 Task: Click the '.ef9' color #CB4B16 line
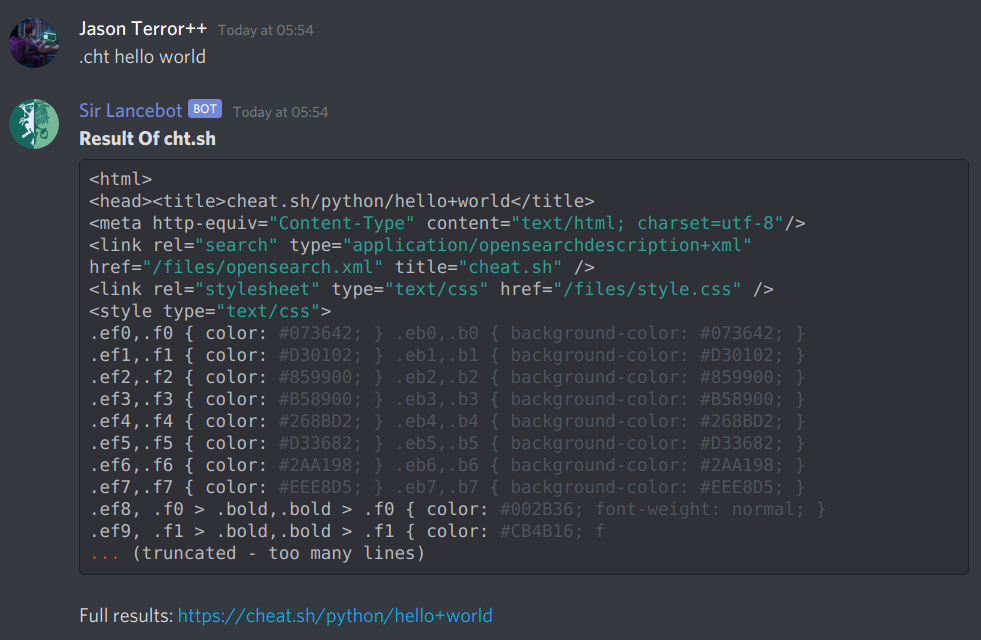coord(347,531)
